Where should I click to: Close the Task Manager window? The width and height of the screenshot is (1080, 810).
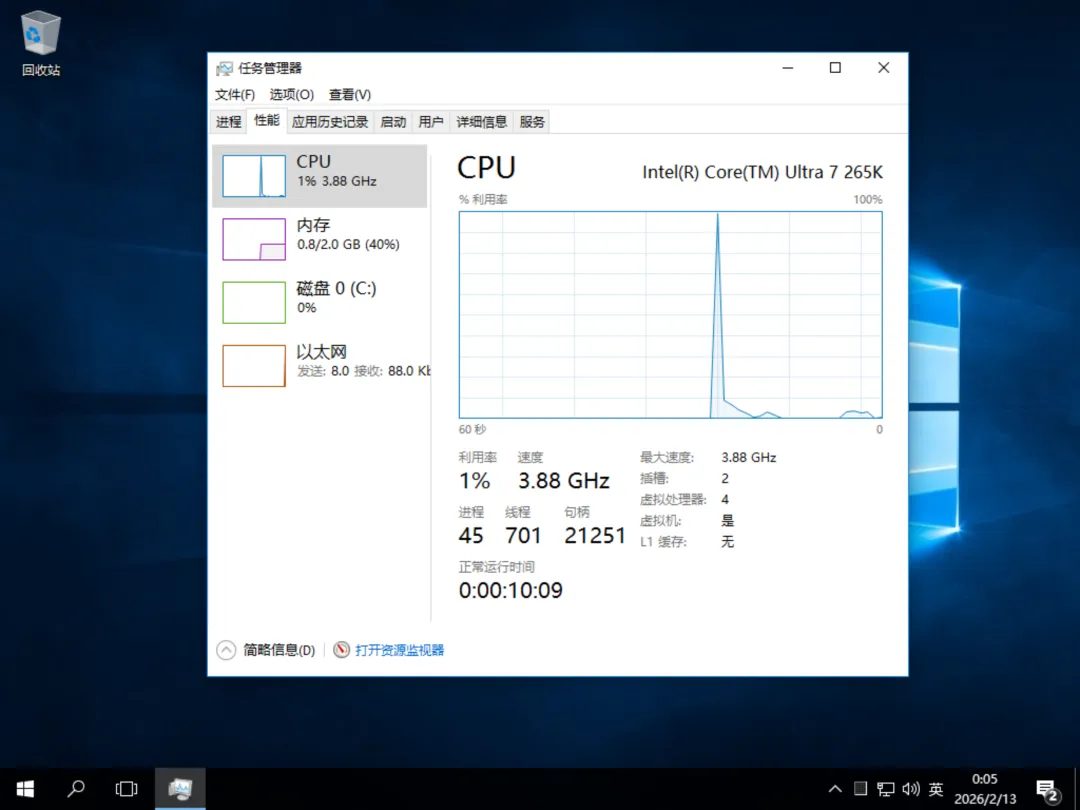(x=884, y=68)
